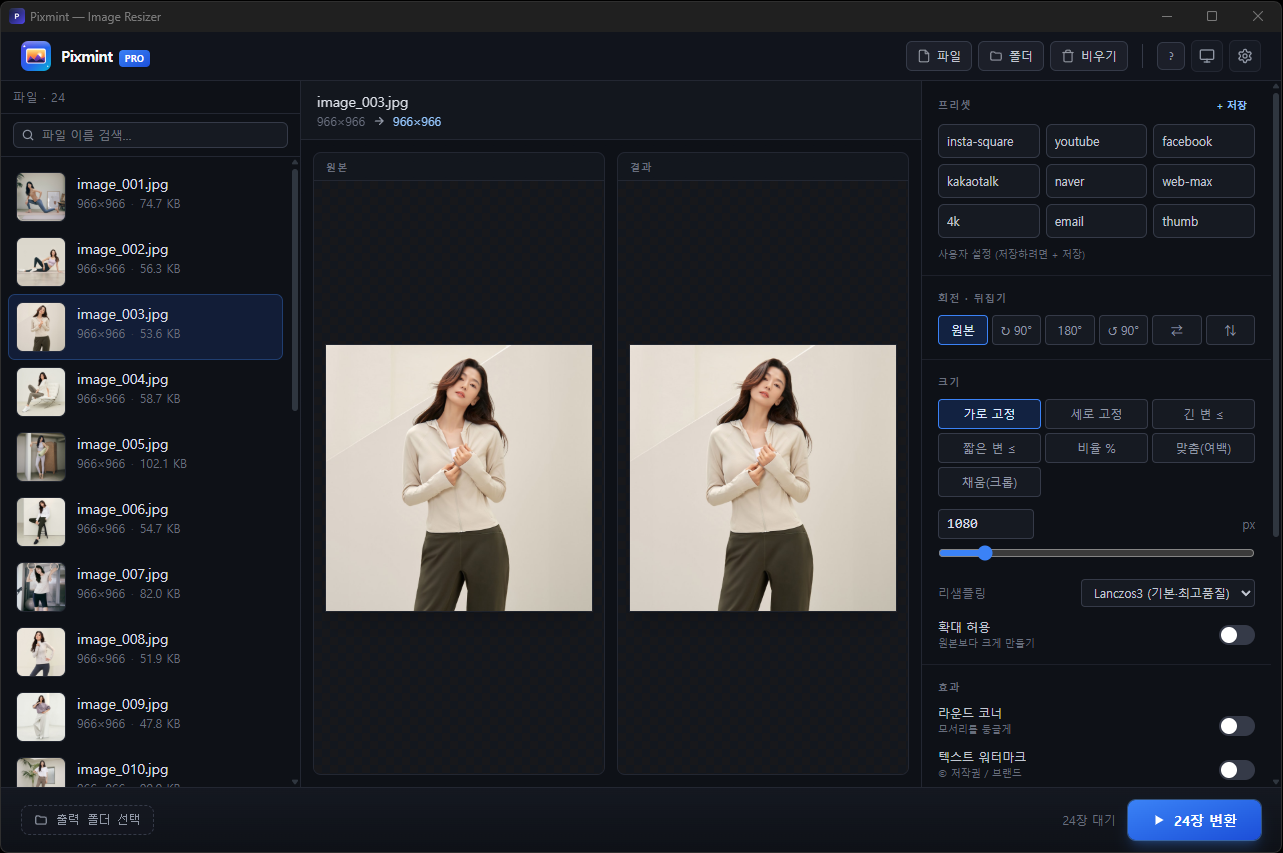Click the Pixmint app logo icon
This screenshot has height=853, width=1283.
(36, 56)
